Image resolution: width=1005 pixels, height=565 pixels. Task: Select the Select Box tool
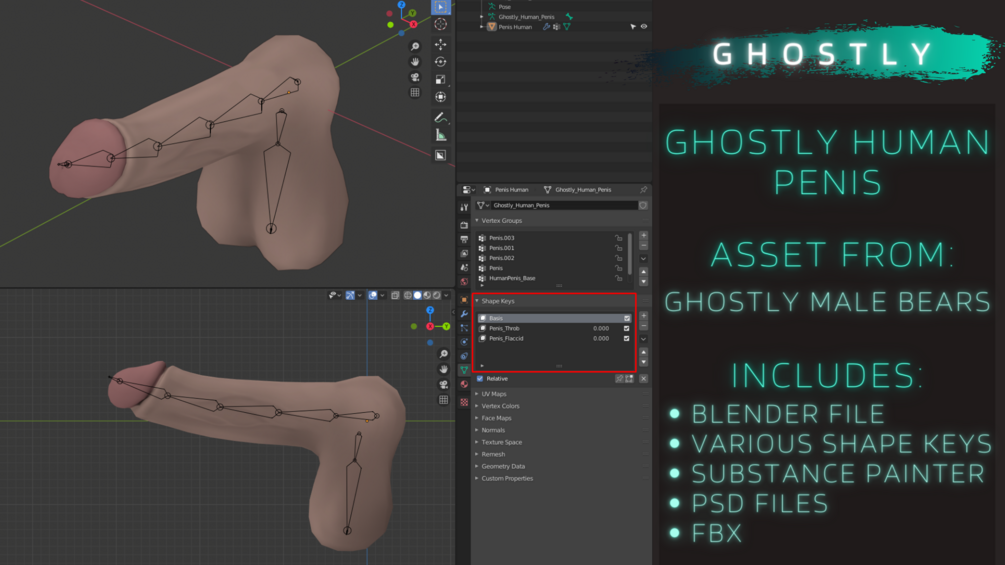440,6
